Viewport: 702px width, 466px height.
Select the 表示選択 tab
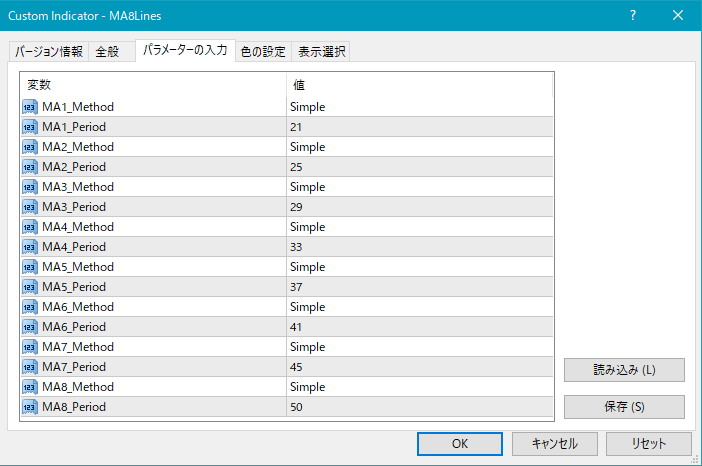pyautogui.click(x=321, y=52)
